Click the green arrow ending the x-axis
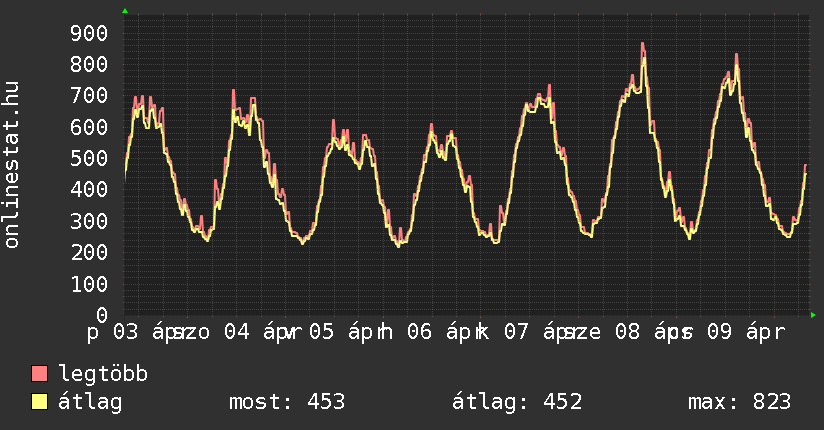This screenshot has height=430, width=824. click(x=813, y=315)
